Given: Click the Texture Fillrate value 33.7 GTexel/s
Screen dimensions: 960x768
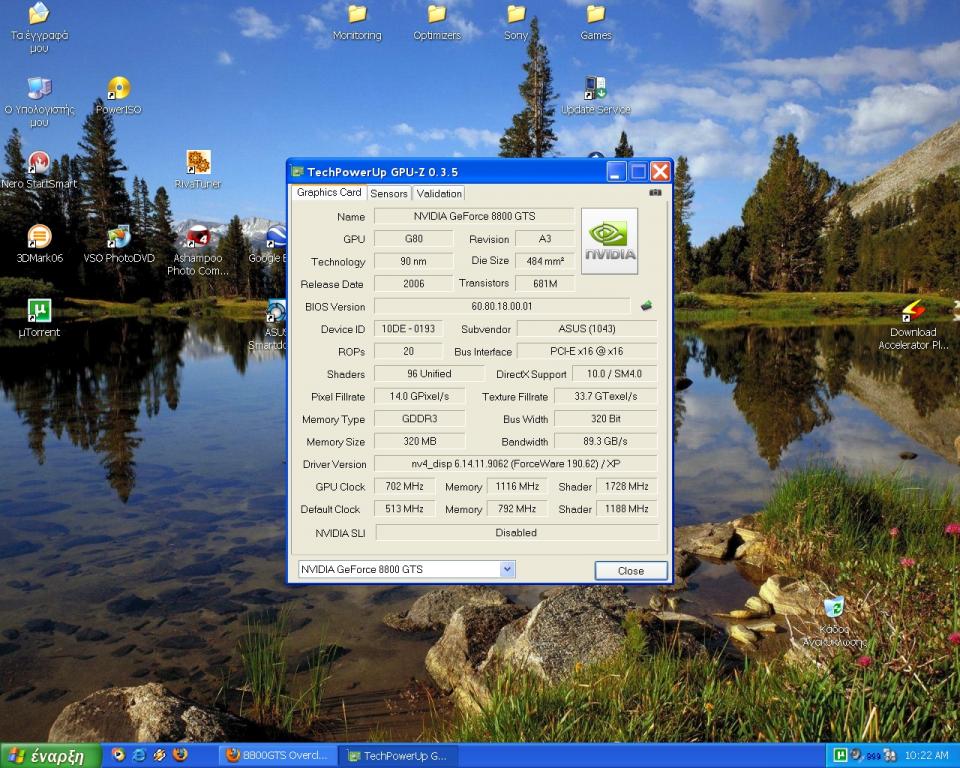Looking at the screenshot, I should 606,396.
